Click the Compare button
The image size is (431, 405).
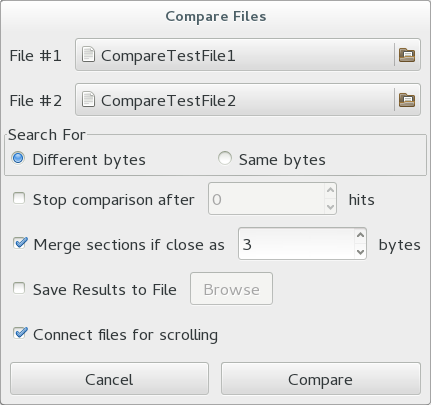pyautogui.click(x=321, y=379)
